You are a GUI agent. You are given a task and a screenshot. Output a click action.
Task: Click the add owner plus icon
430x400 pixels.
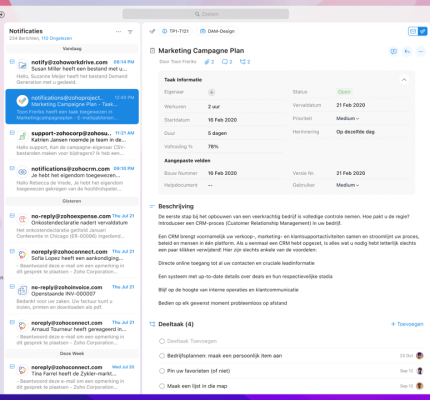pos(212,92)
